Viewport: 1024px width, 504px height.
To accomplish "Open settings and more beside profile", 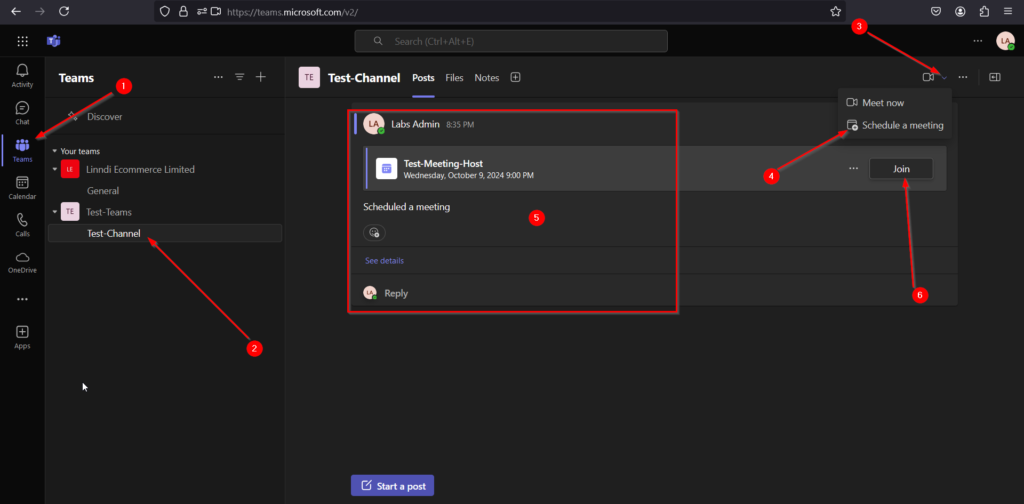I will coord(978,40).
